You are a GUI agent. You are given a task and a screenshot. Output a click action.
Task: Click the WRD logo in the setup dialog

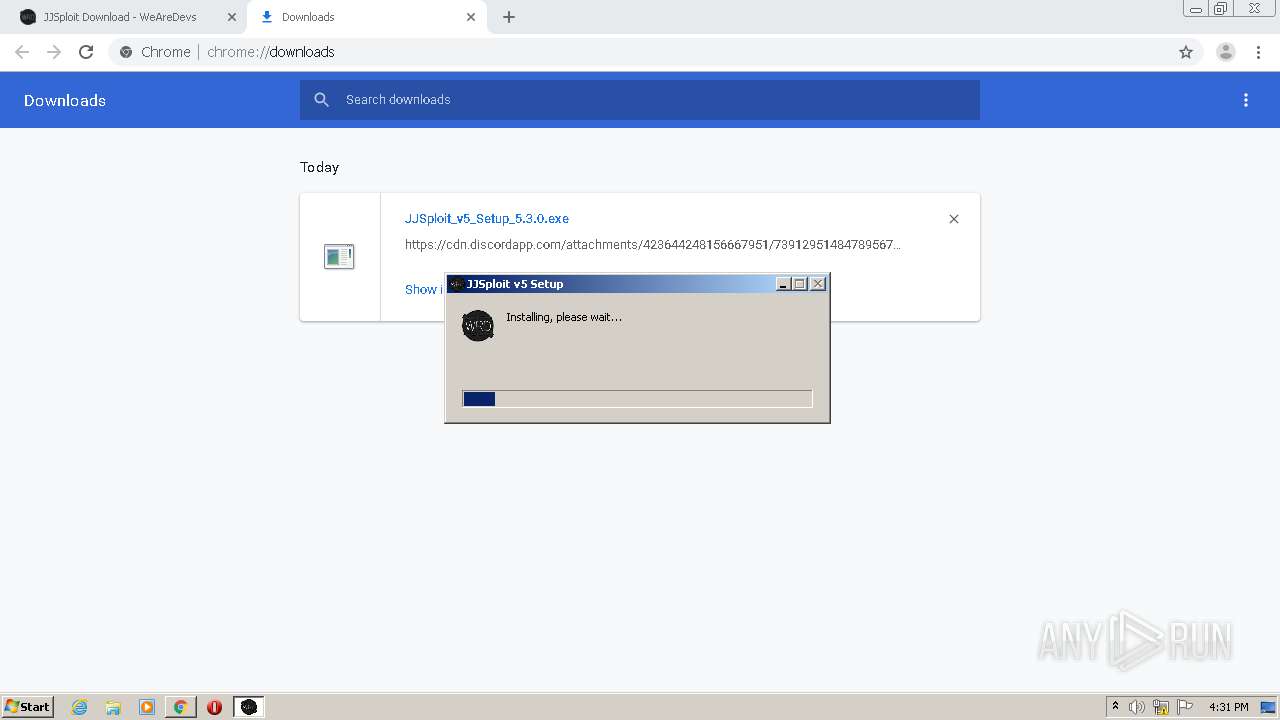point(478,325)
